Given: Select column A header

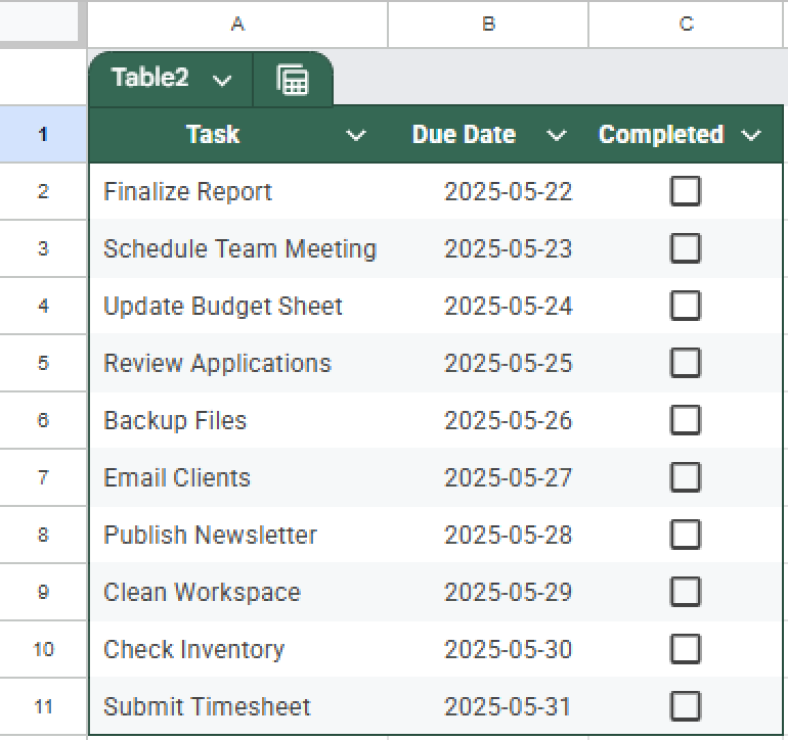Looking at the screenshot, I should [x=237, y=24].
